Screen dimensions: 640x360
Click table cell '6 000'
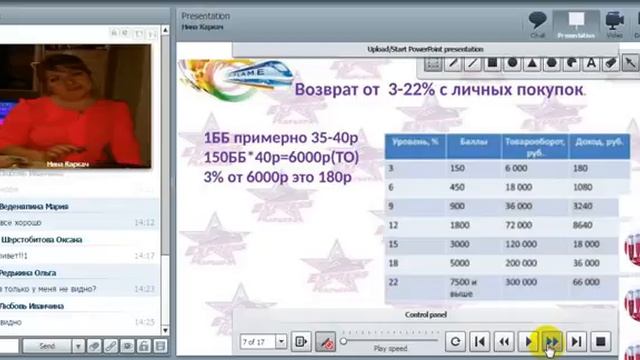pos(516,168)
